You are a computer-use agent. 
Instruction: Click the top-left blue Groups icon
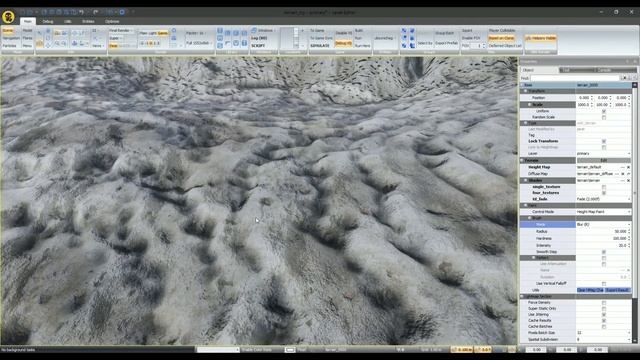click(404, 31)
